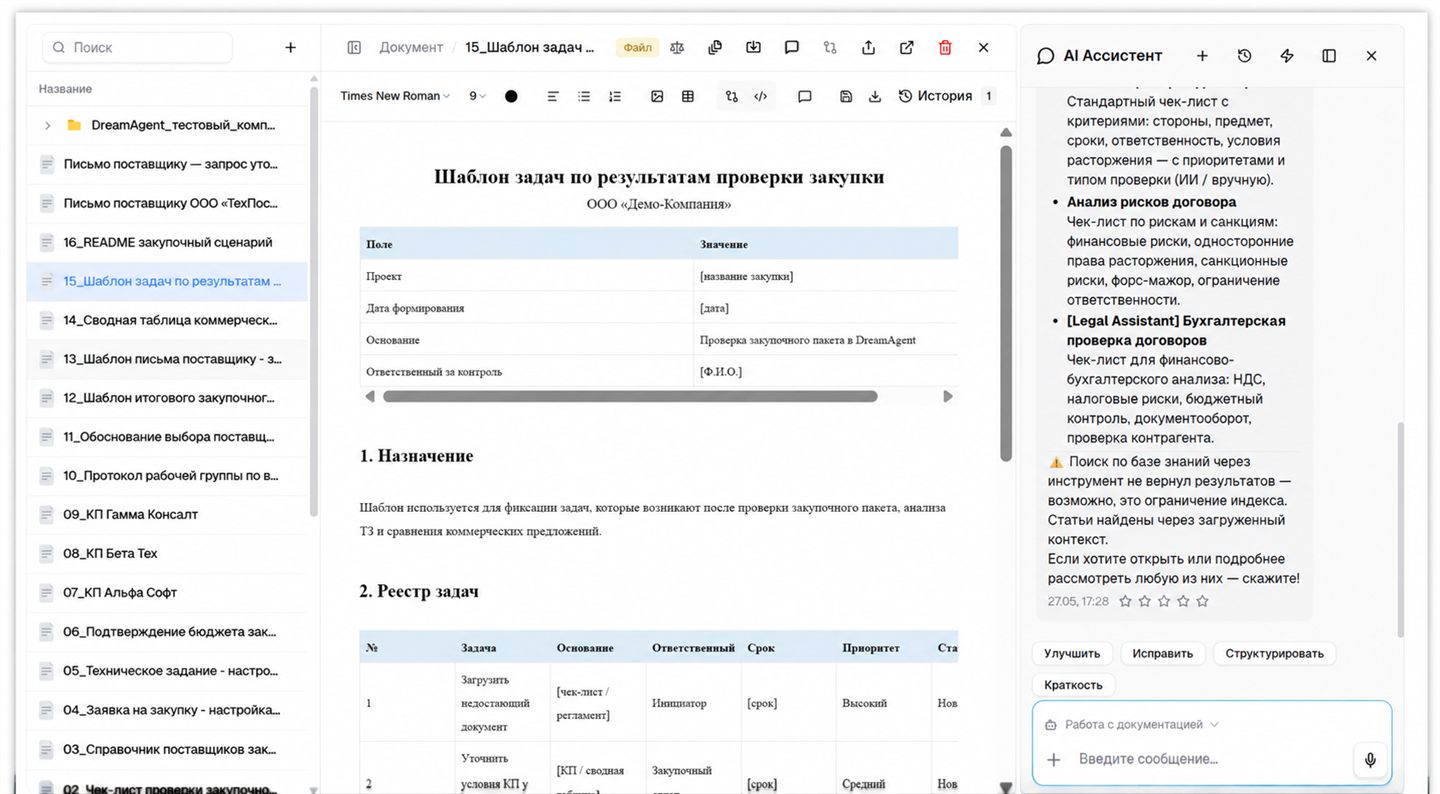Insert an image using the picture icon
1440x794 pixels.
[657, 96]
